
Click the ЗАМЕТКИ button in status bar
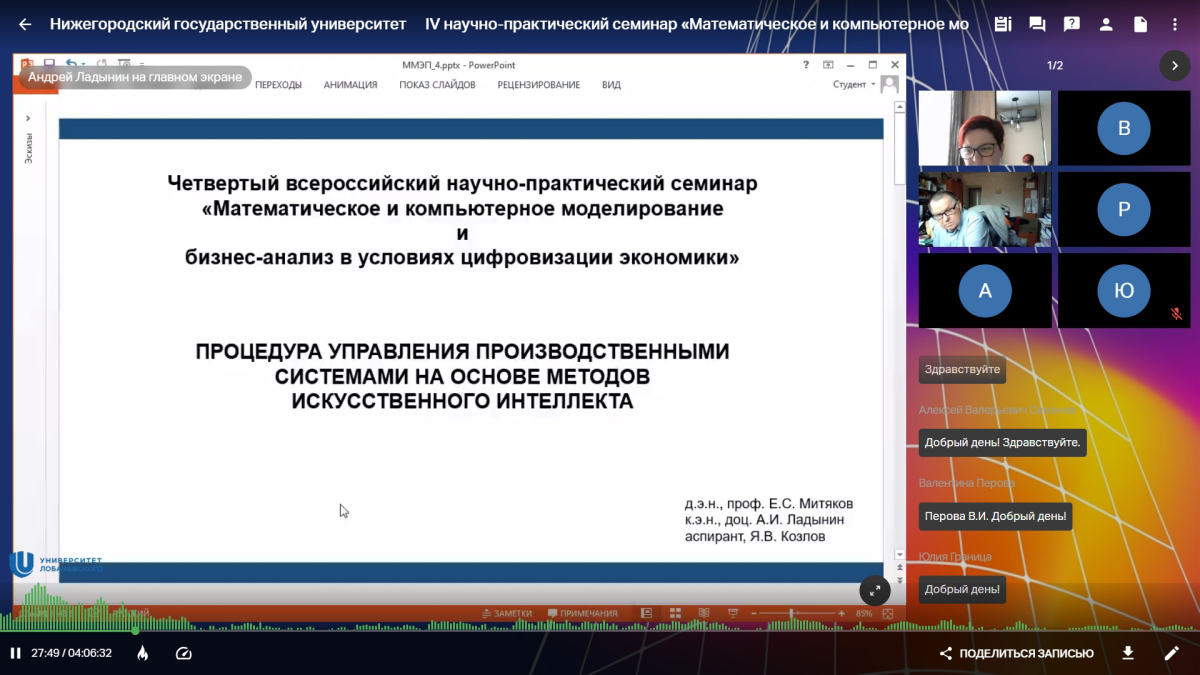point(507,613)
